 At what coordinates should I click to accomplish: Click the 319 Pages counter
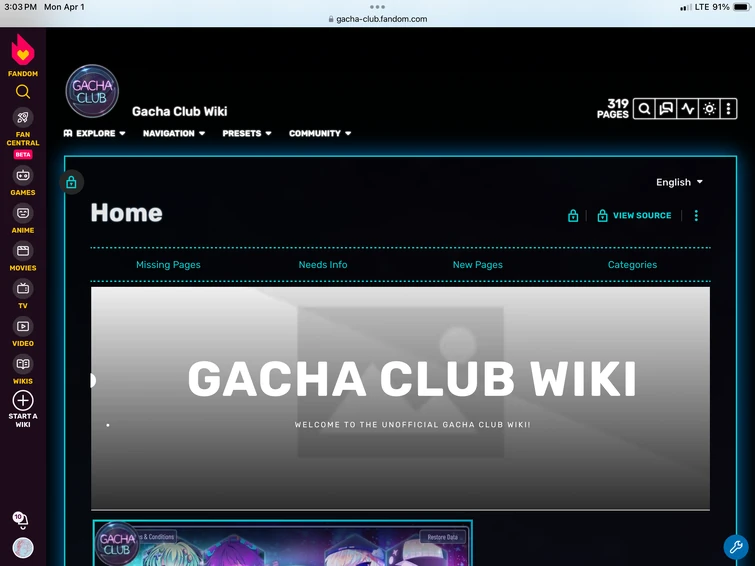(x=613, y=109)
